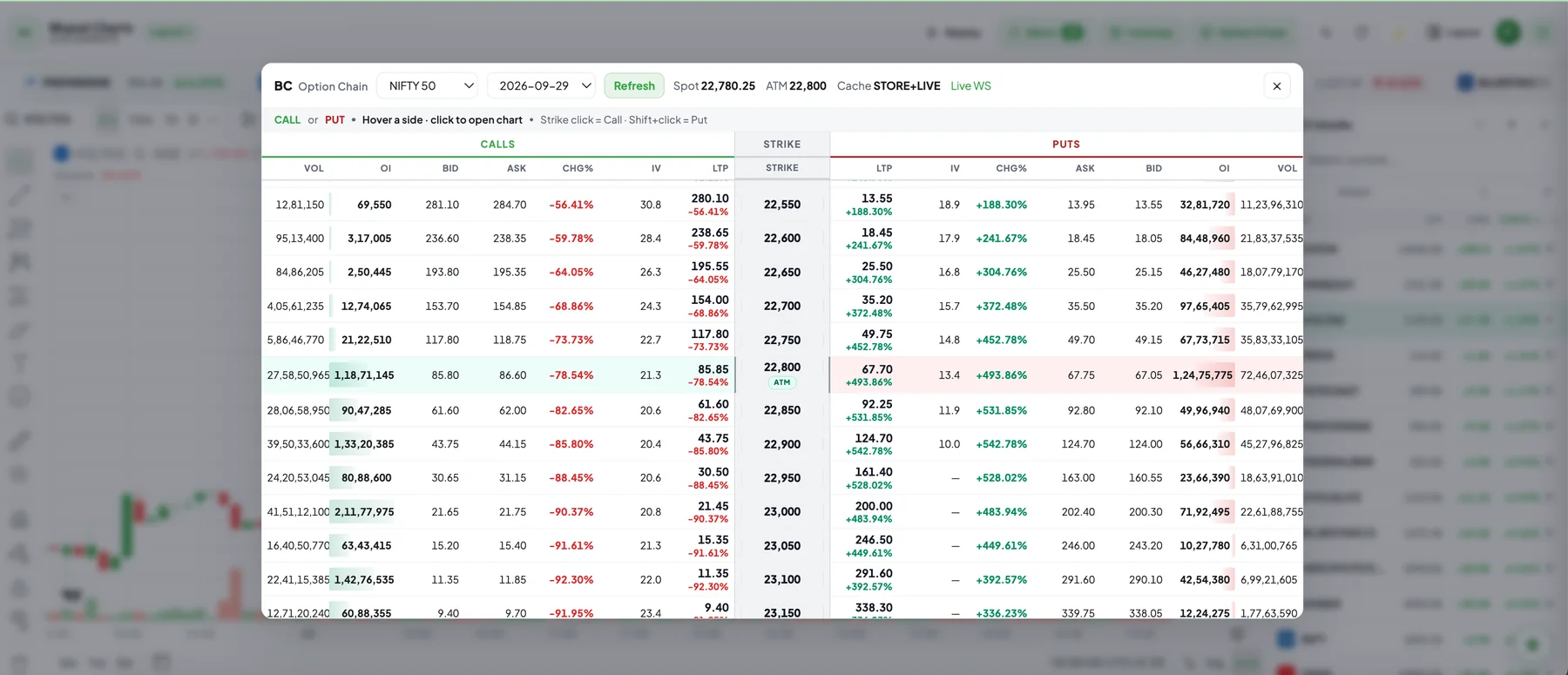
Task: Click put OI value 1,24,75,775
Action: [x=1202, y=375]
